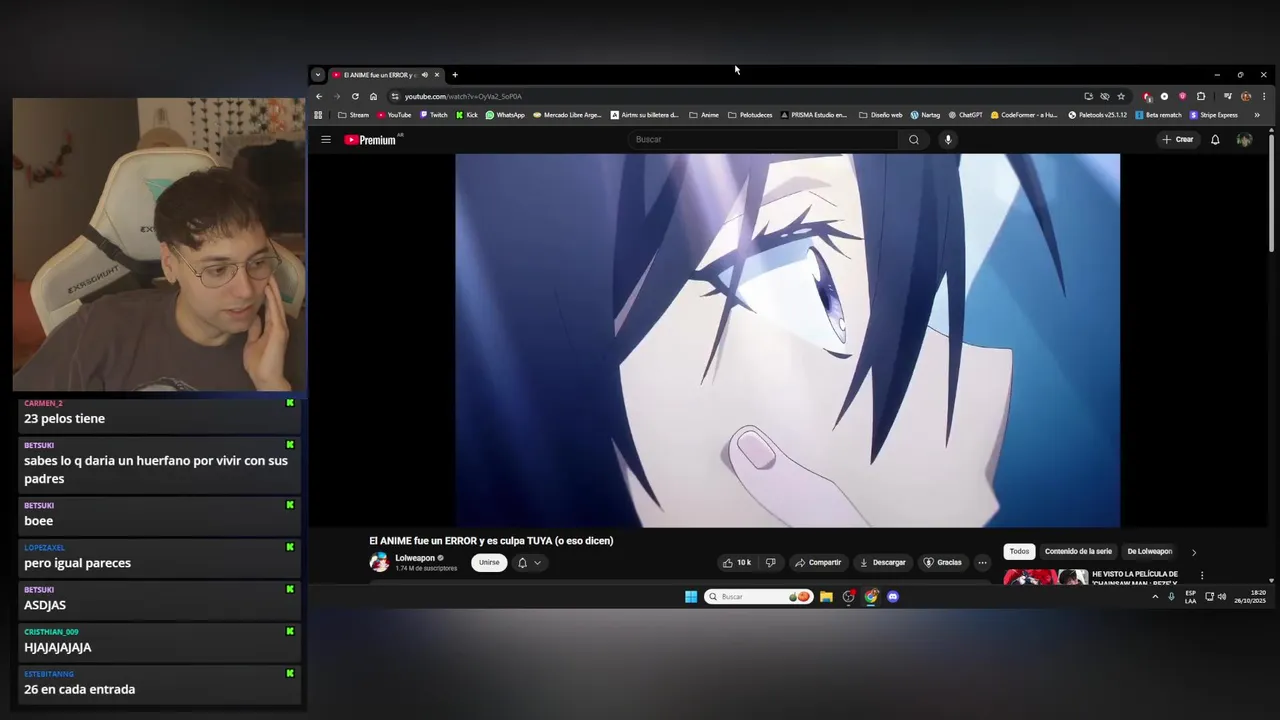Open the YouTube account avatar menu
The width and height of the screenshot is (1280, 720).
tap(1244, 140)
